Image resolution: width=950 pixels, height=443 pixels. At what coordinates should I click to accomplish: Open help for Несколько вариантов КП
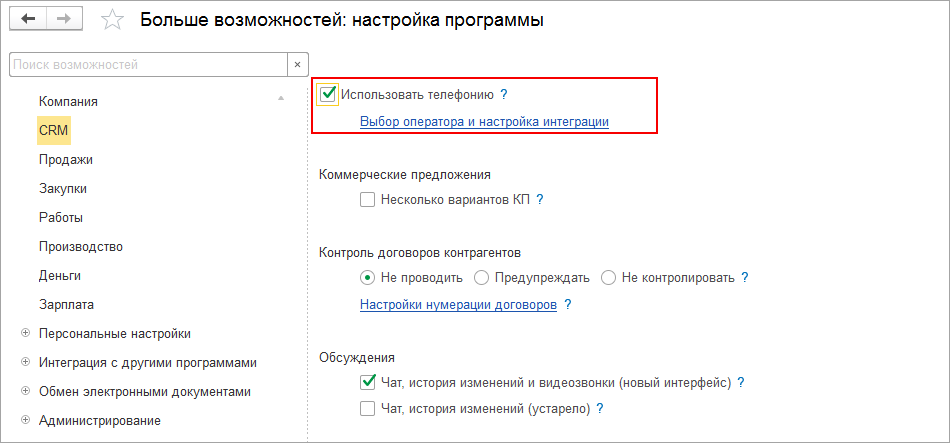540,199
